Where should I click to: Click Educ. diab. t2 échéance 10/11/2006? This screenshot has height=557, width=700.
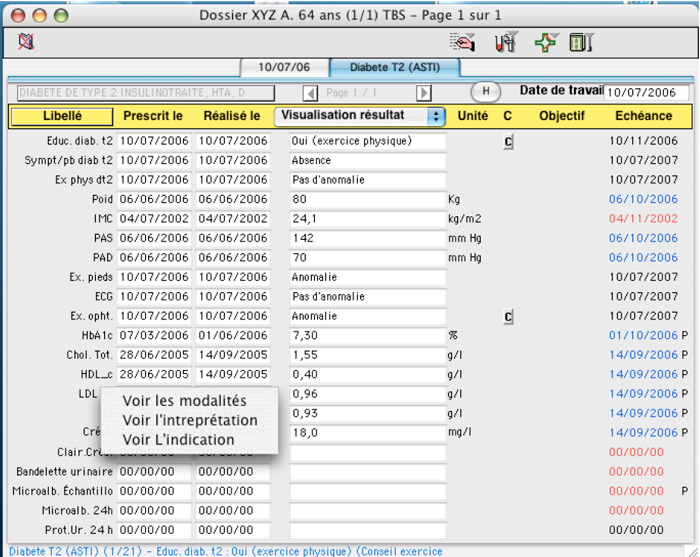click(643, 141)
